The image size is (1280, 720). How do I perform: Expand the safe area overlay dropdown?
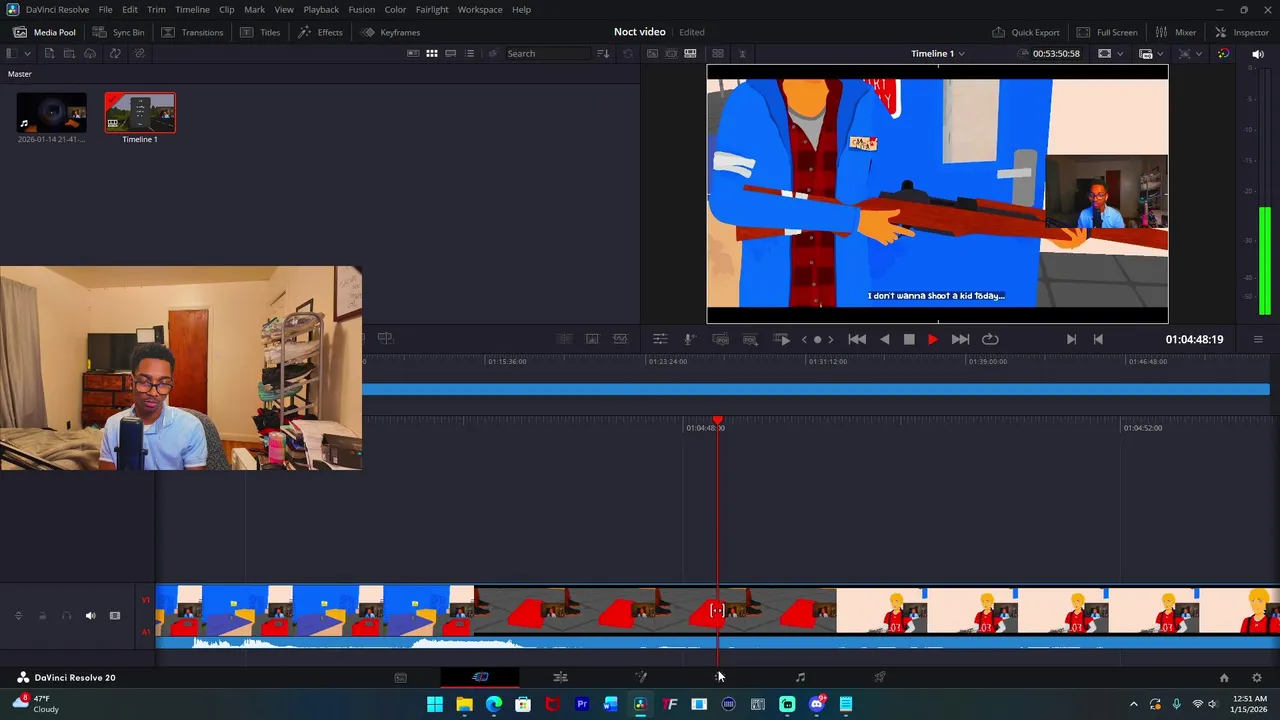click(x=1119, y=53)
